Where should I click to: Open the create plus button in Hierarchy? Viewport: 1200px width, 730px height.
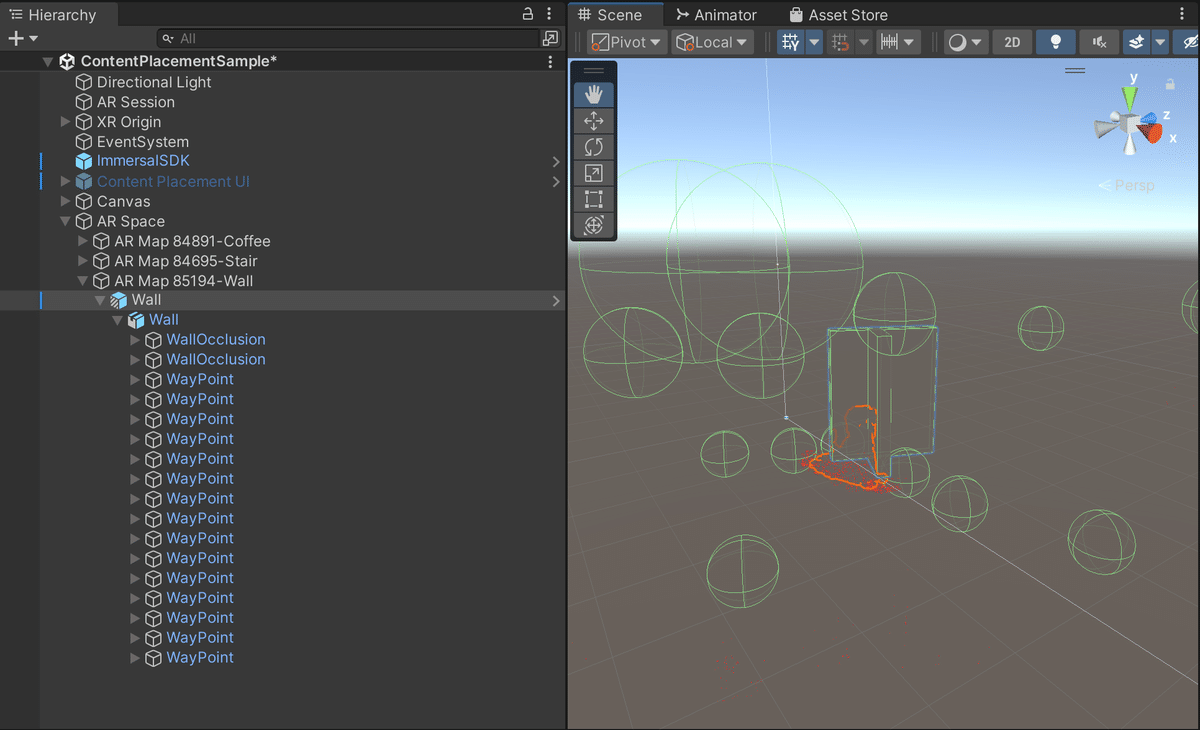pos(22,38)
